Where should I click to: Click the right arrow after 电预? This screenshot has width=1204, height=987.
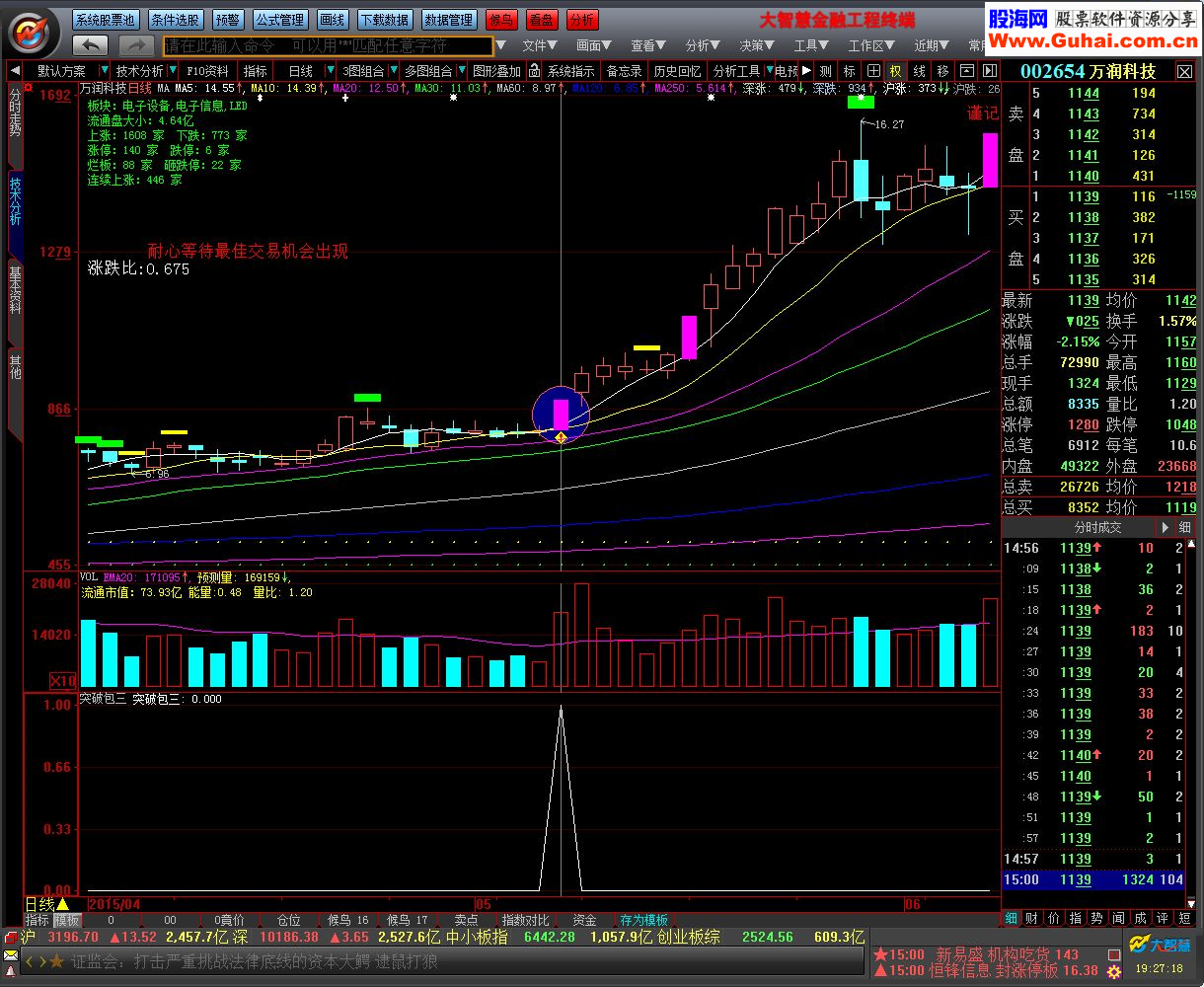coord(806,71)
